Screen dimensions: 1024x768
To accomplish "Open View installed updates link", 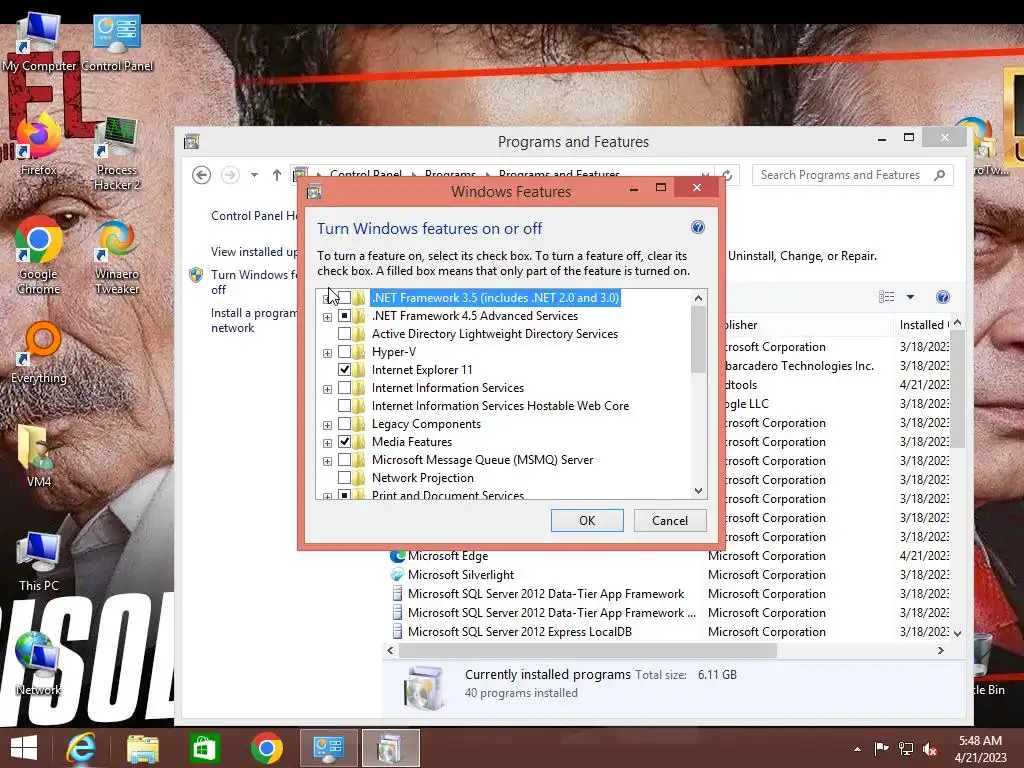I will coord(254,251).
